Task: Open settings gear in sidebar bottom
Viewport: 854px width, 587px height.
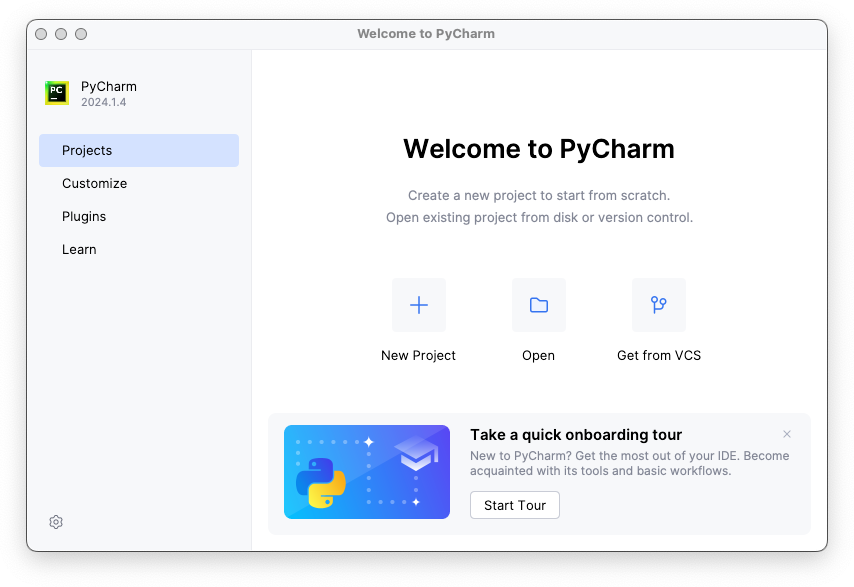Action: point(56,522)
